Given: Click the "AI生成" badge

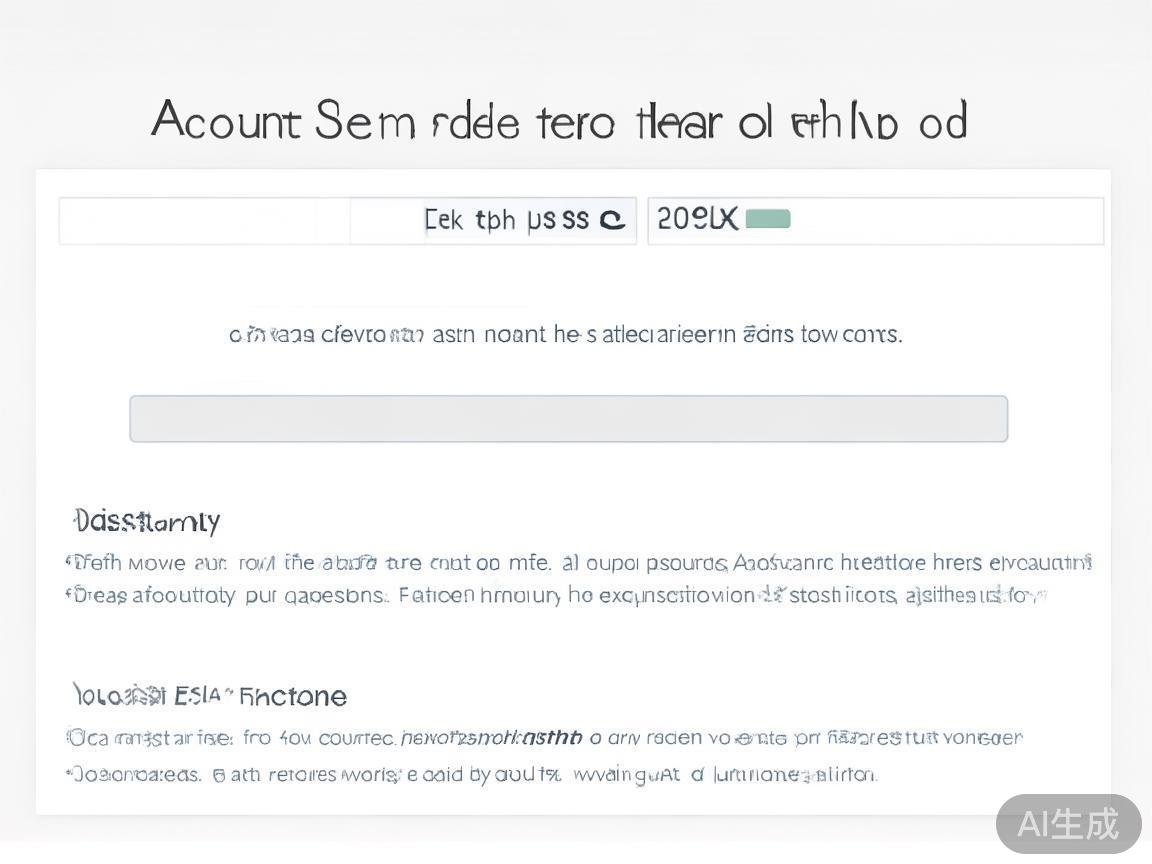Looking at the screenshot, I should (x=1068, y=824).
